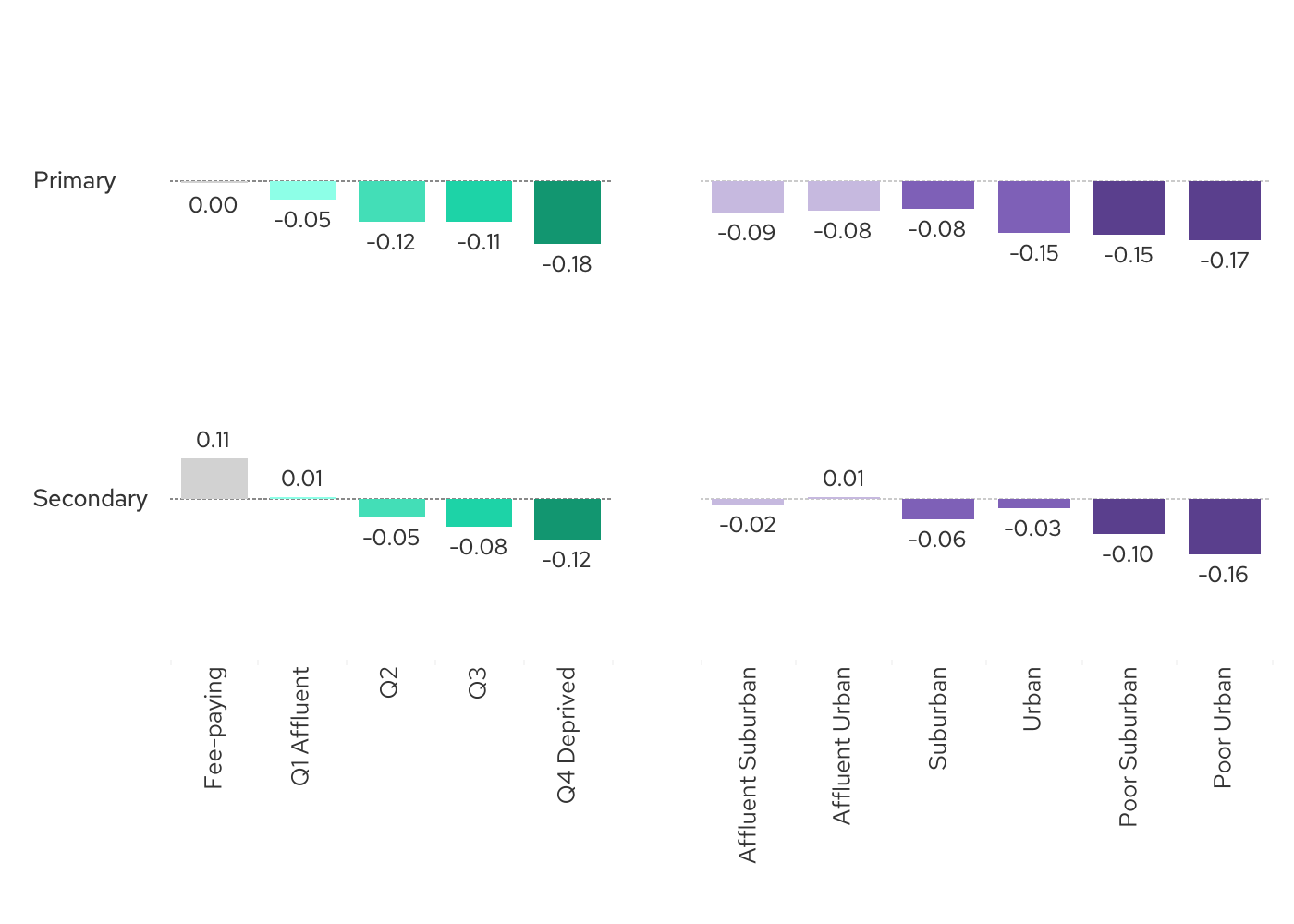Click the Poor Suburban axis label
Screen dimensions: 1294x924
click(1129, 747)
